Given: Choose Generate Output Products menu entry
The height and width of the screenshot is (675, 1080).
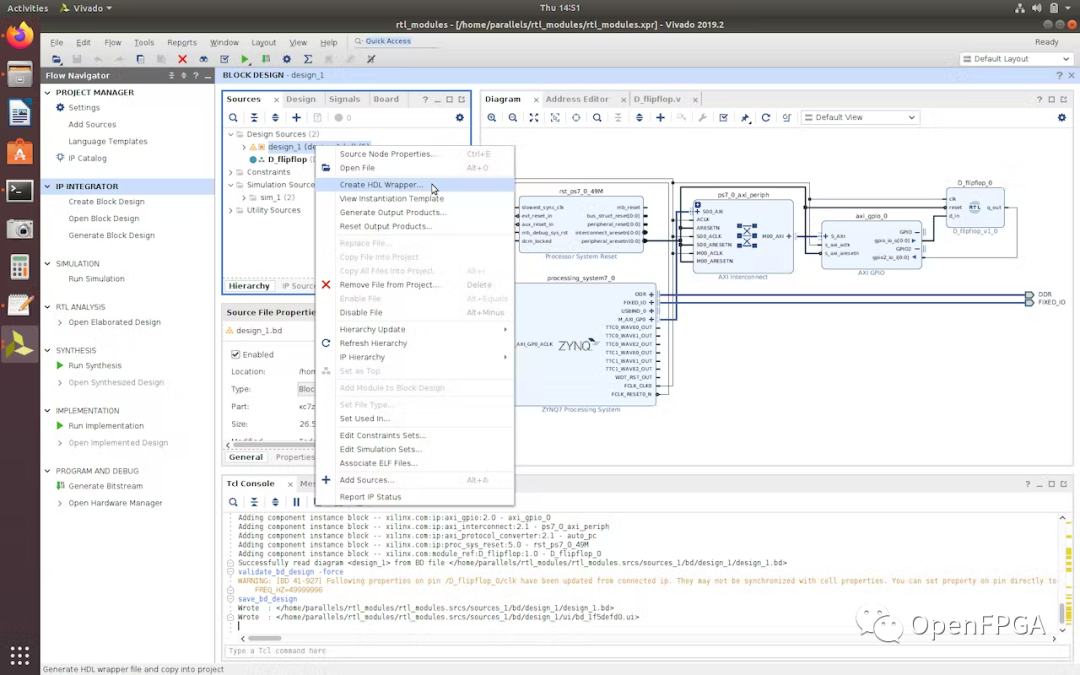Looking at the screenshot, I should coord(392,213).
